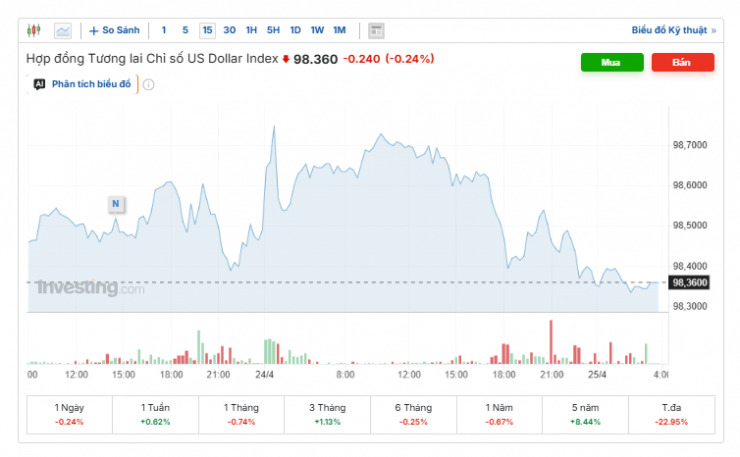Screen dimensions: 740x457
Task: Click the current price label 98,3600
Action: [x=690, y=282]
